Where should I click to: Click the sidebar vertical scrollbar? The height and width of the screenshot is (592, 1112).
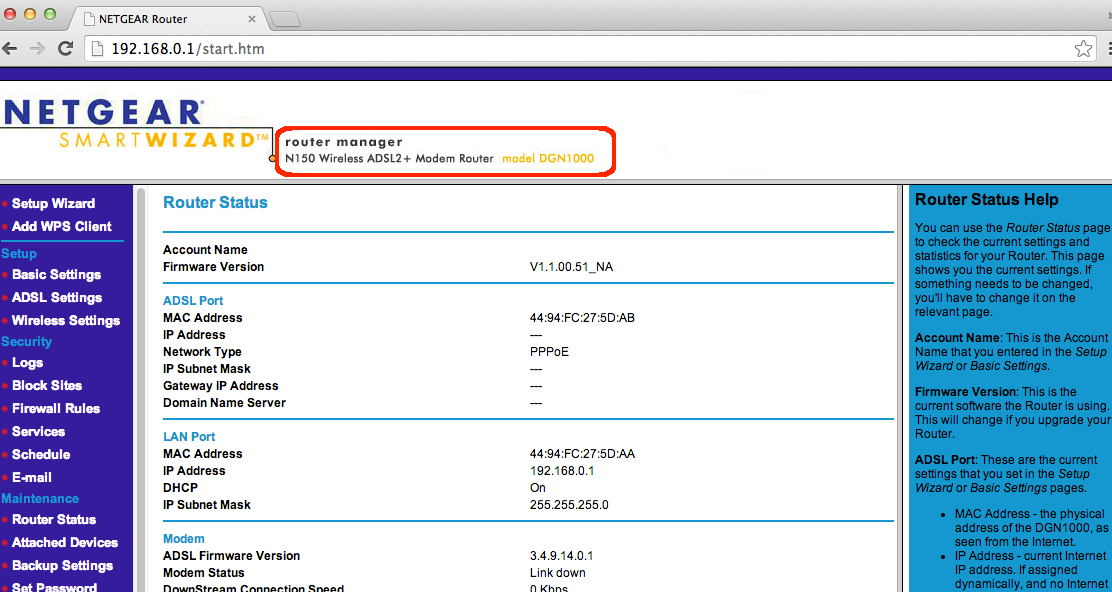[x=140, y=389]
